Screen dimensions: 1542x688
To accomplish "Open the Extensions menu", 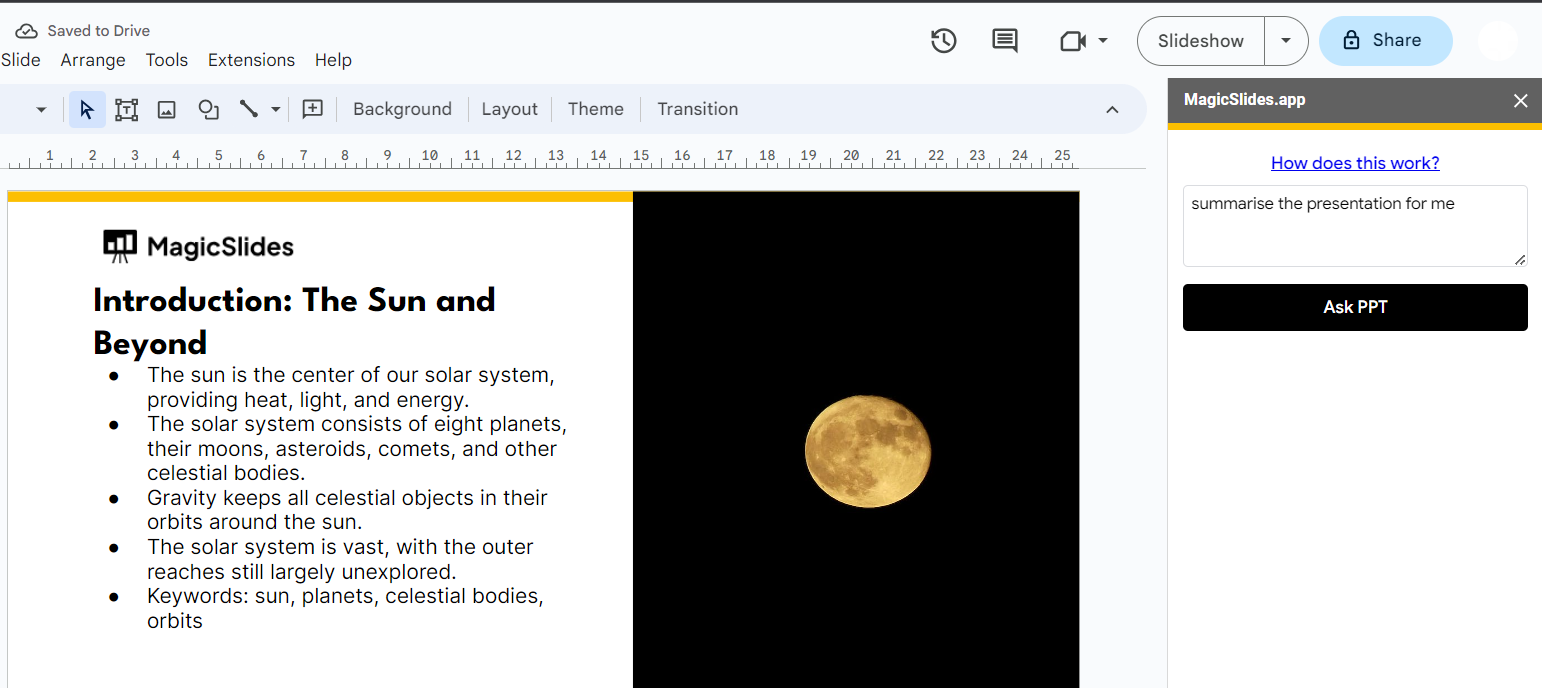I will pyautogui.click(x=251, y=60).
